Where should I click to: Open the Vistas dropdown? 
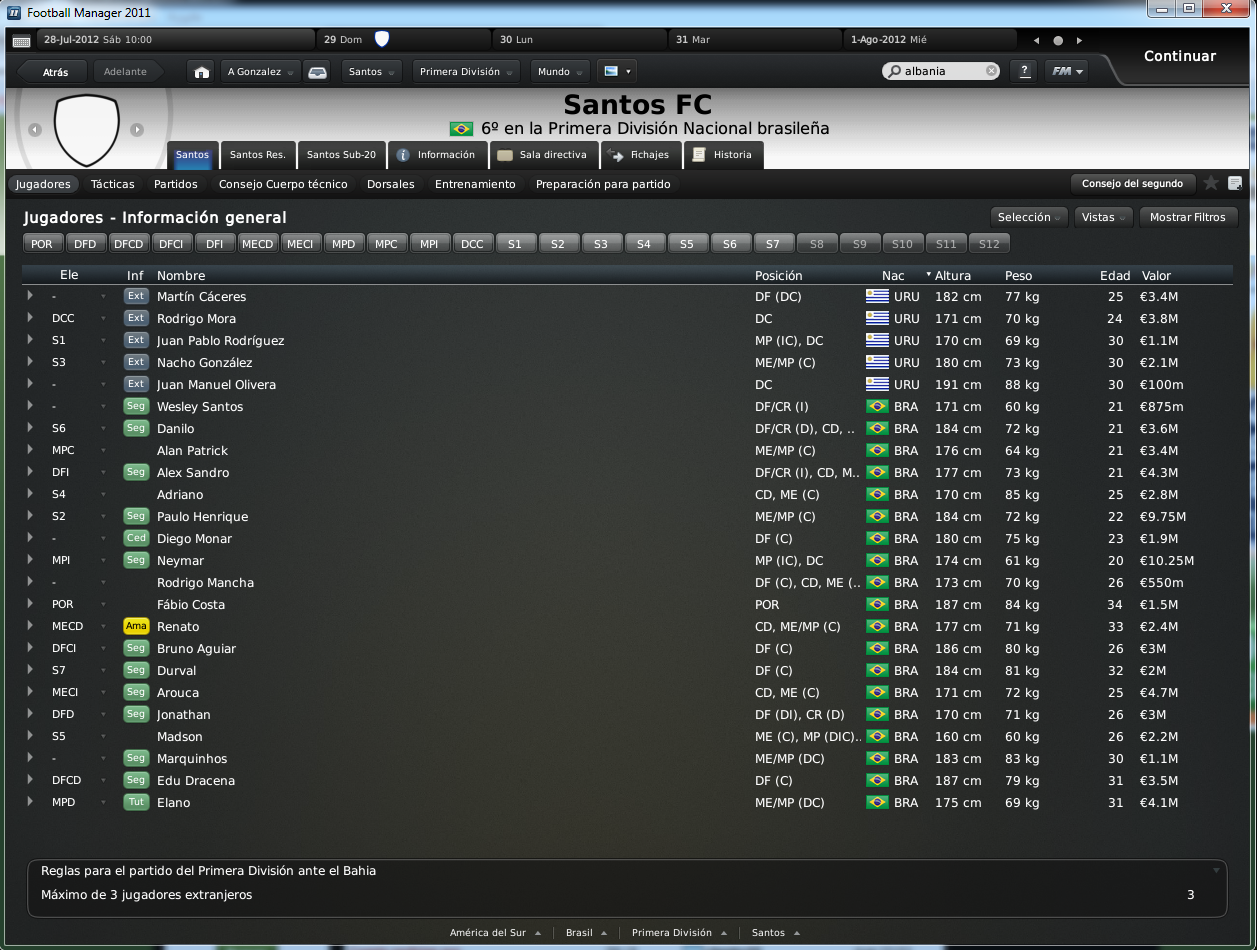coord(1104,217)
